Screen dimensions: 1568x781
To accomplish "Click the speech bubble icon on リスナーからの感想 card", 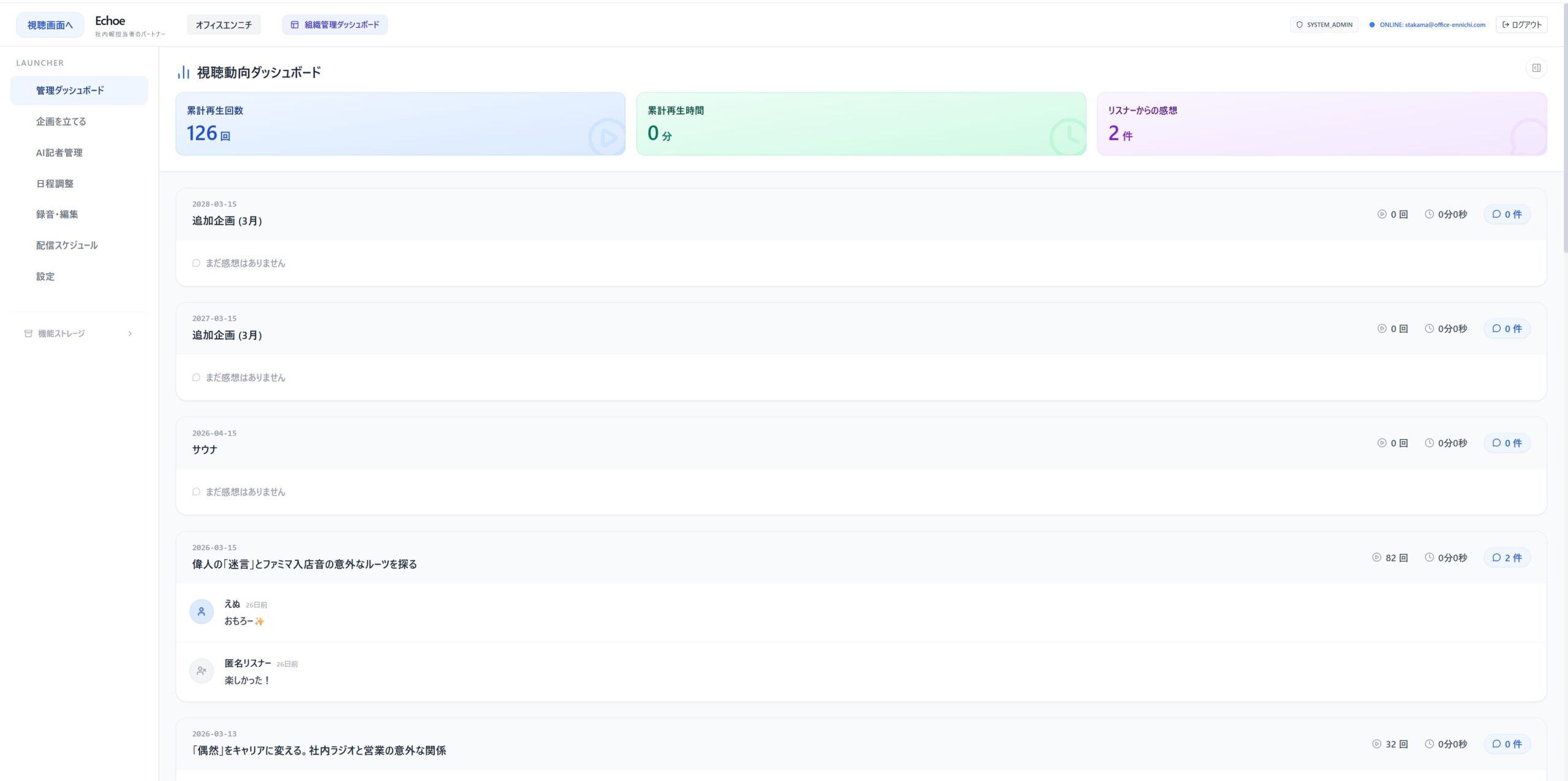I will (1528, 138).
